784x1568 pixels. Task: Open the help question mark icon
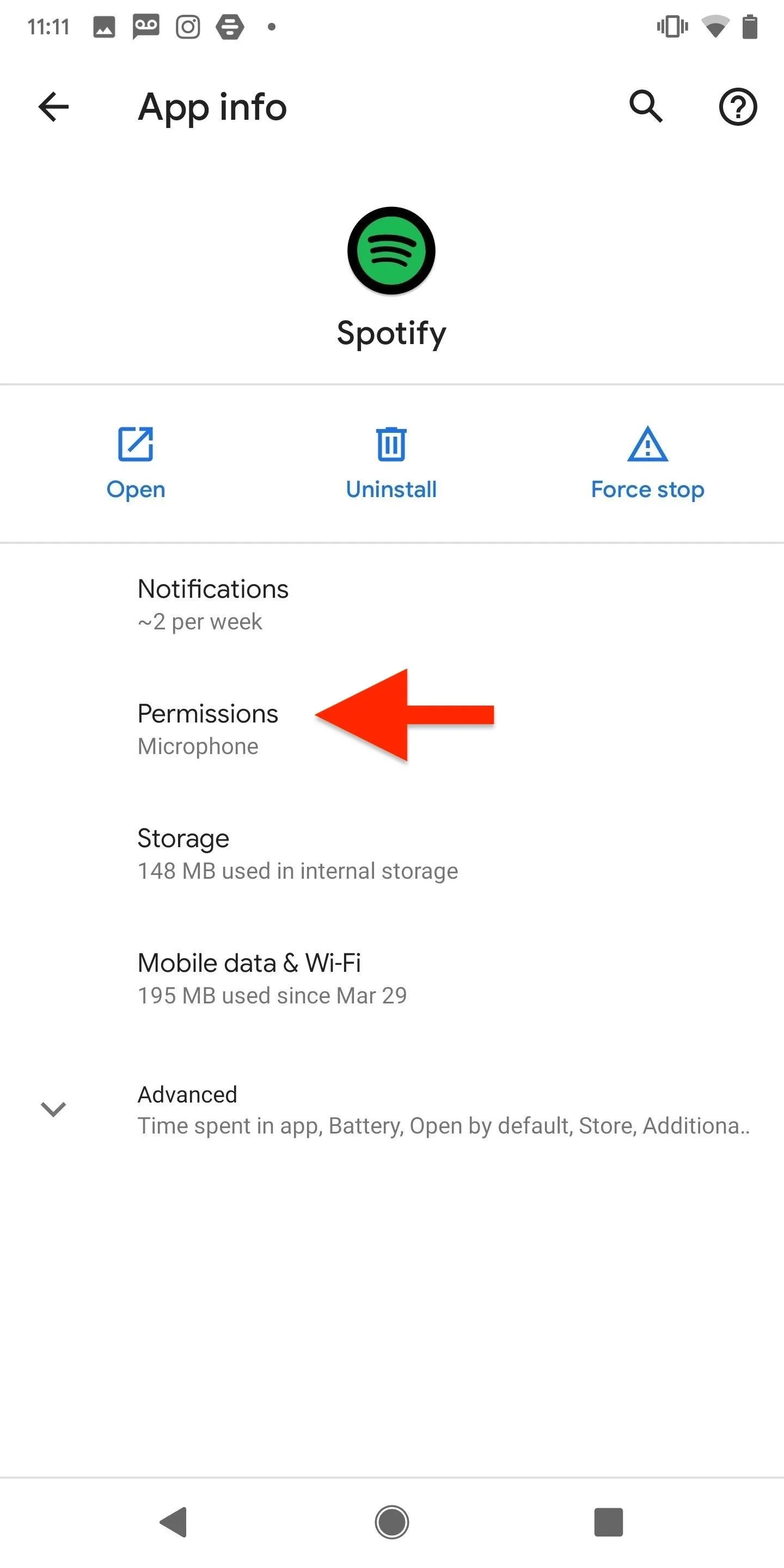click(x=738, y=107)
